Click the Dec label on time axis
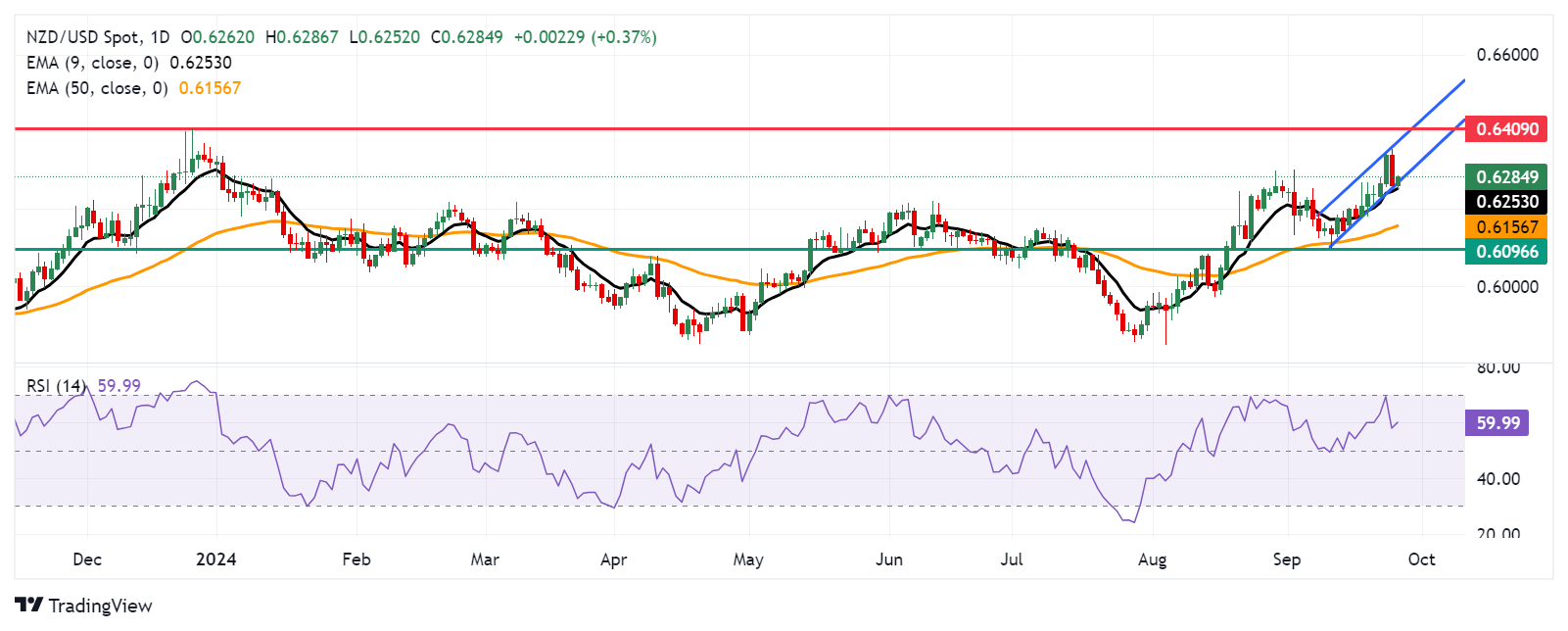 pos(87,559)
